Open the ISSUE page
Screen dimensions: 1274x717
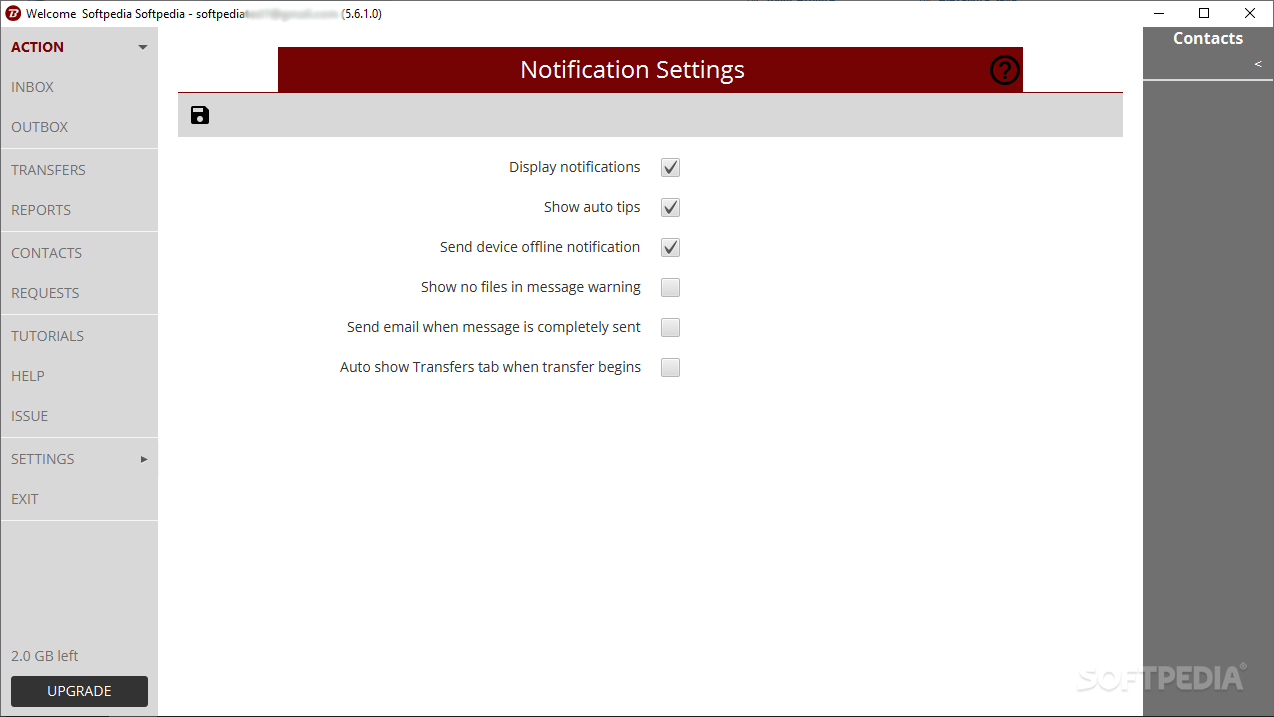pyautogui.click(x=30, y=416)
